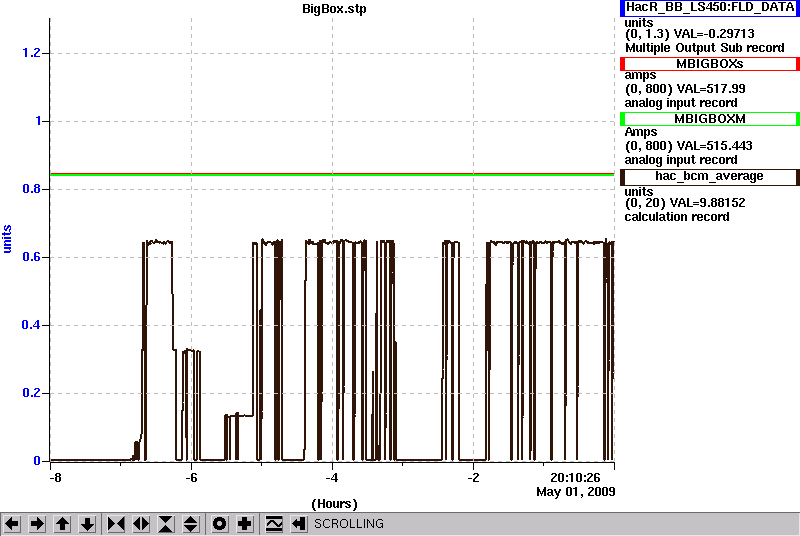This screenshot has width=800, height=536.
Task: Click the '20:10:26' timestamp on the x-axis
Action: click(x=575, y=478)
